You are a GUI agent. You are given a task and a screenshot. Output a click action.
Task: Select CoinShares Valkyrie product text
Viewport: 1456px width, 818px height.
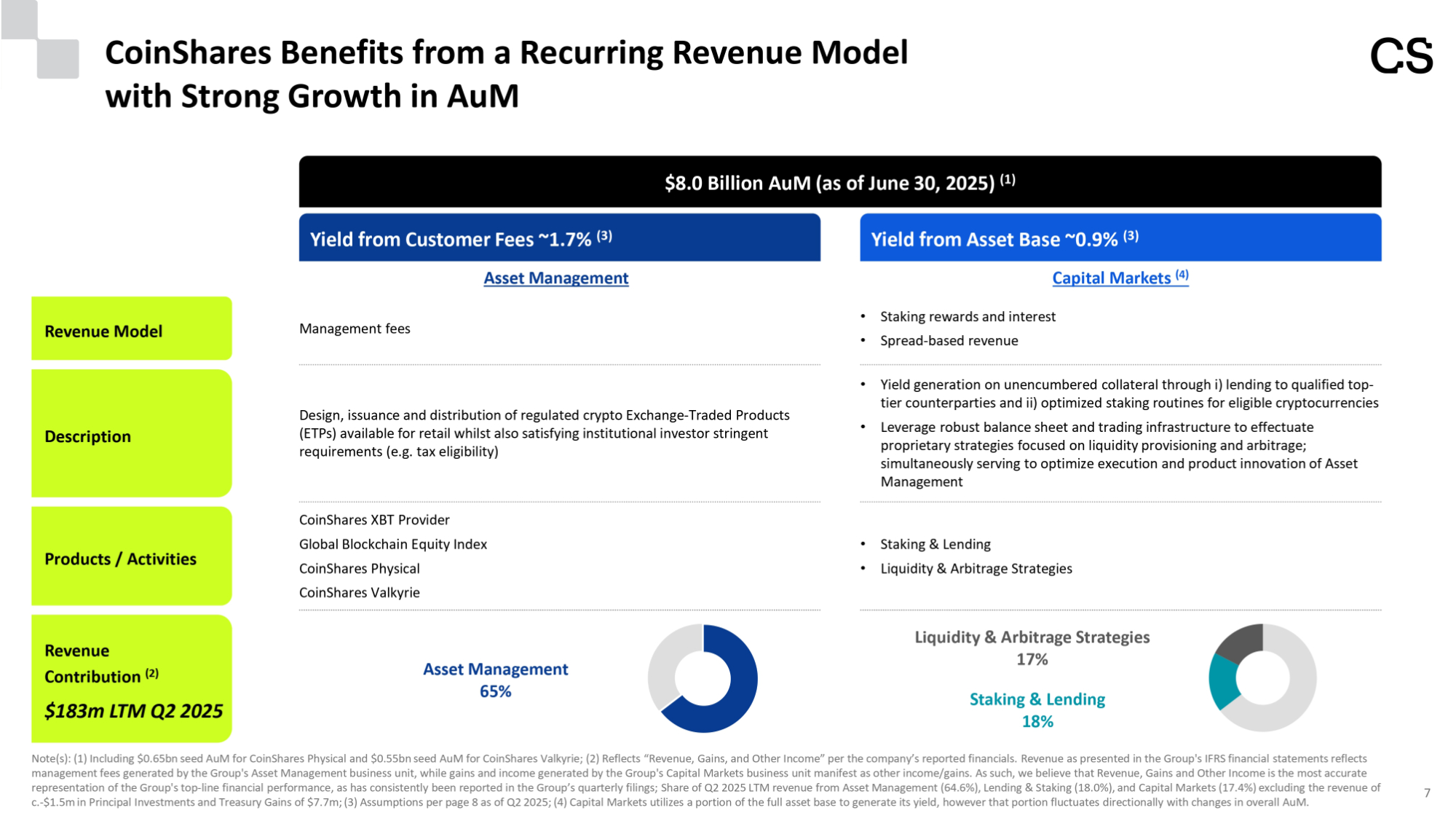point(359,593)
